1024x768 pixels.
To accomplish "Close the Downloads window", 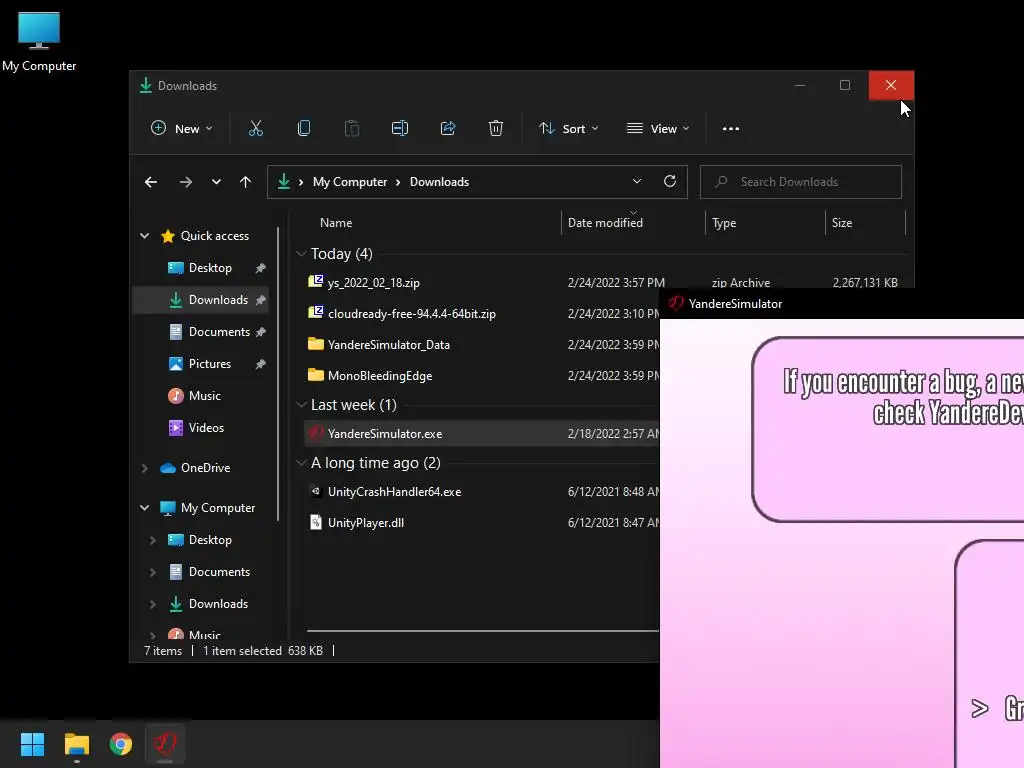I will pos(891,86).
